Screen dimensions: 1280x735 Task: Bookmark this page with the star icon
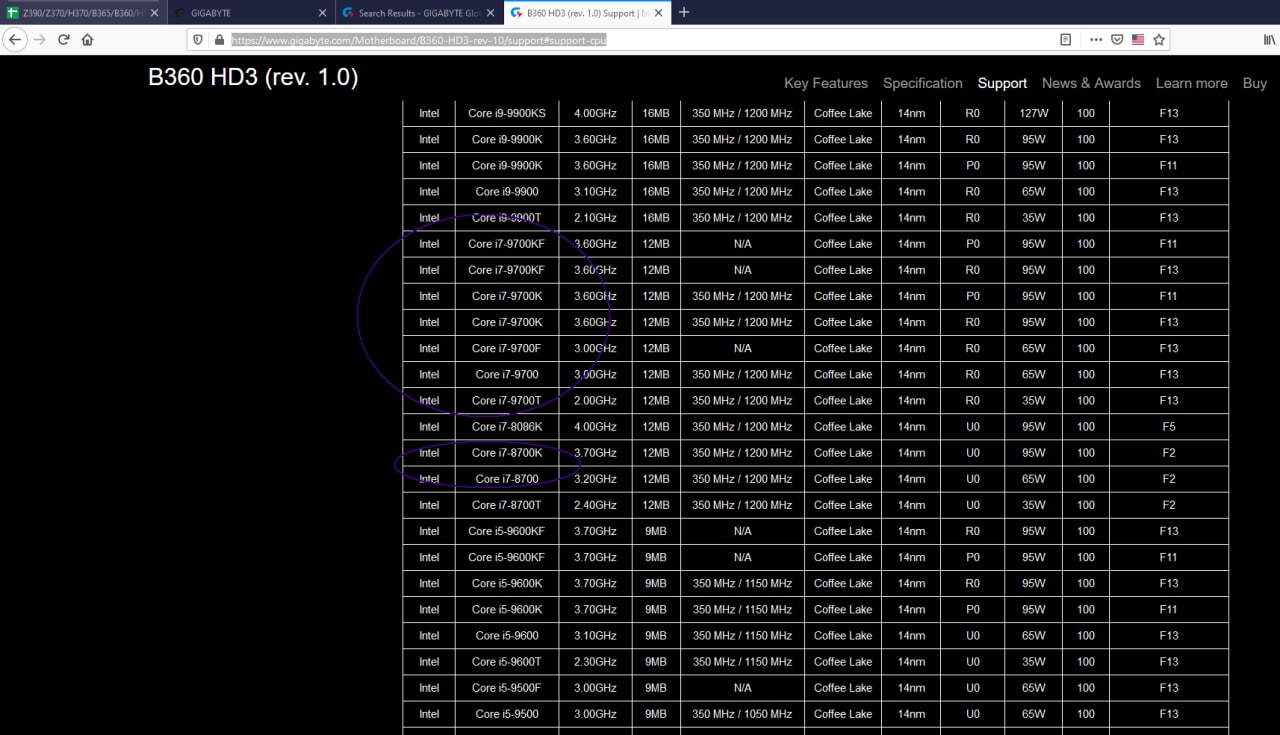(x=1159, y=40)
